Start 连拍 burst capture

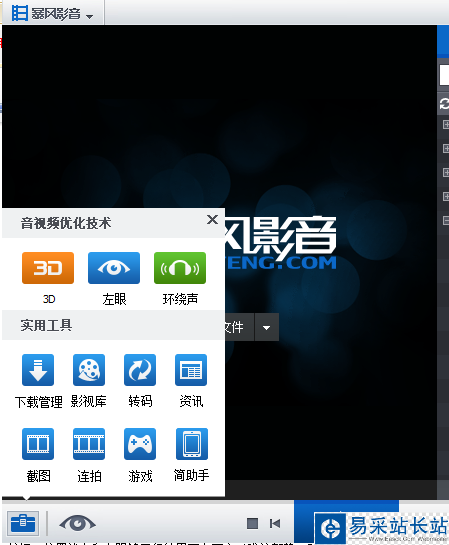[x=89, y=444]
